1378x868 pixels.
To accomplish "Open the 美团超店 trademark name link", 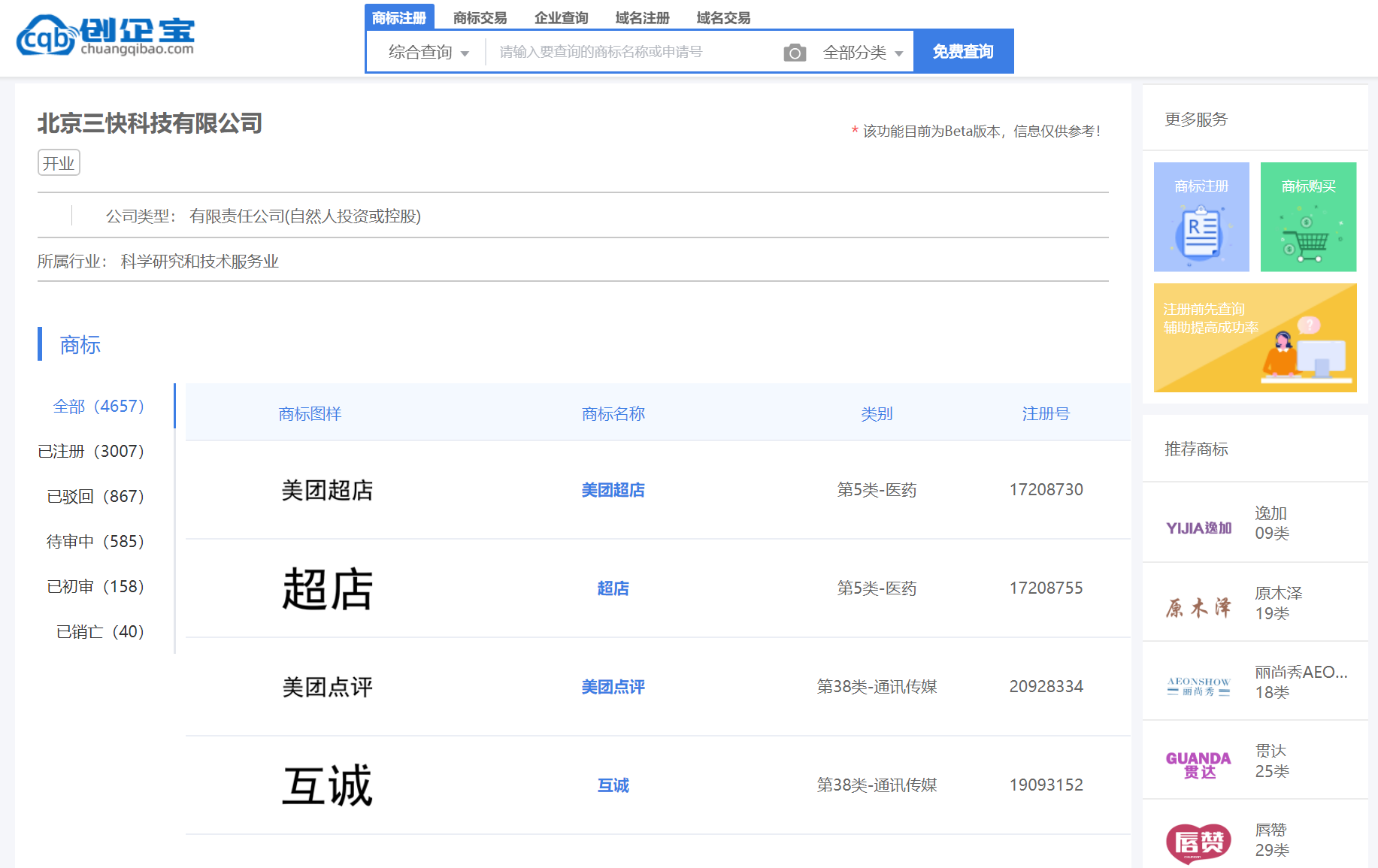I will pos(613,490).
